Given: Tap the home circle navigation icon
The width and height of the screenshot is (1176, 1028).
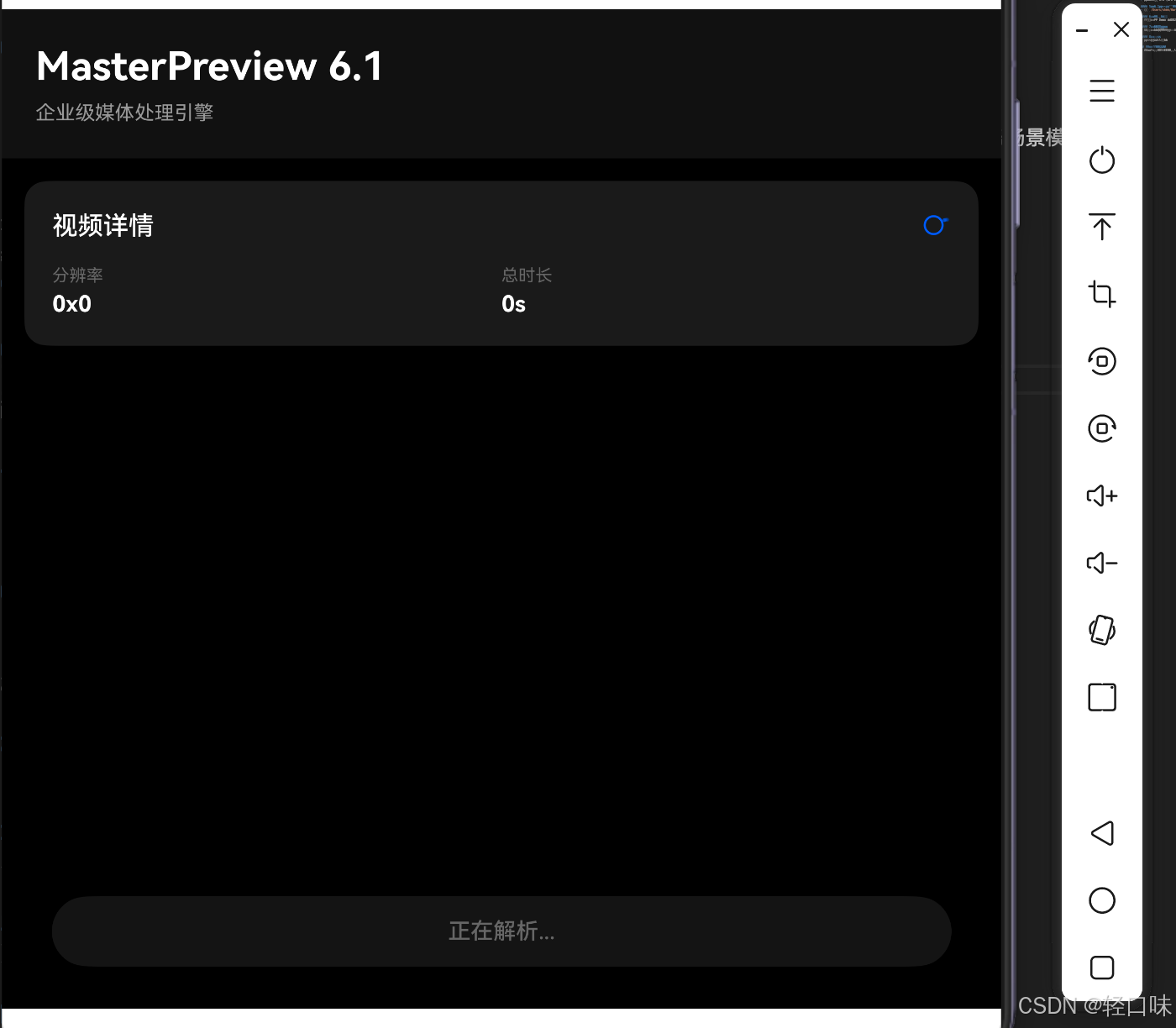Looking at the screenshot, I should coord(1102,900).
